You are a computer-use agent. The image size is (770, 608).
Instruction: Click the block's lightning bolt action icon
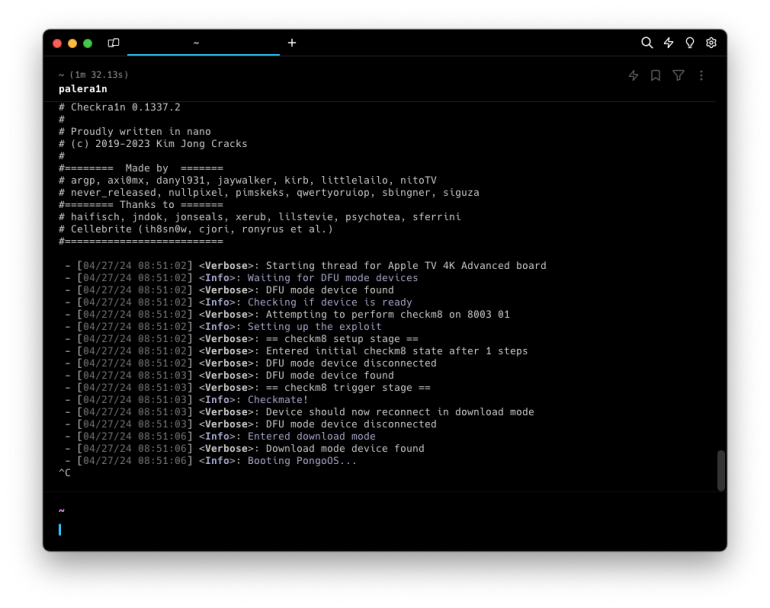[633, 75]
